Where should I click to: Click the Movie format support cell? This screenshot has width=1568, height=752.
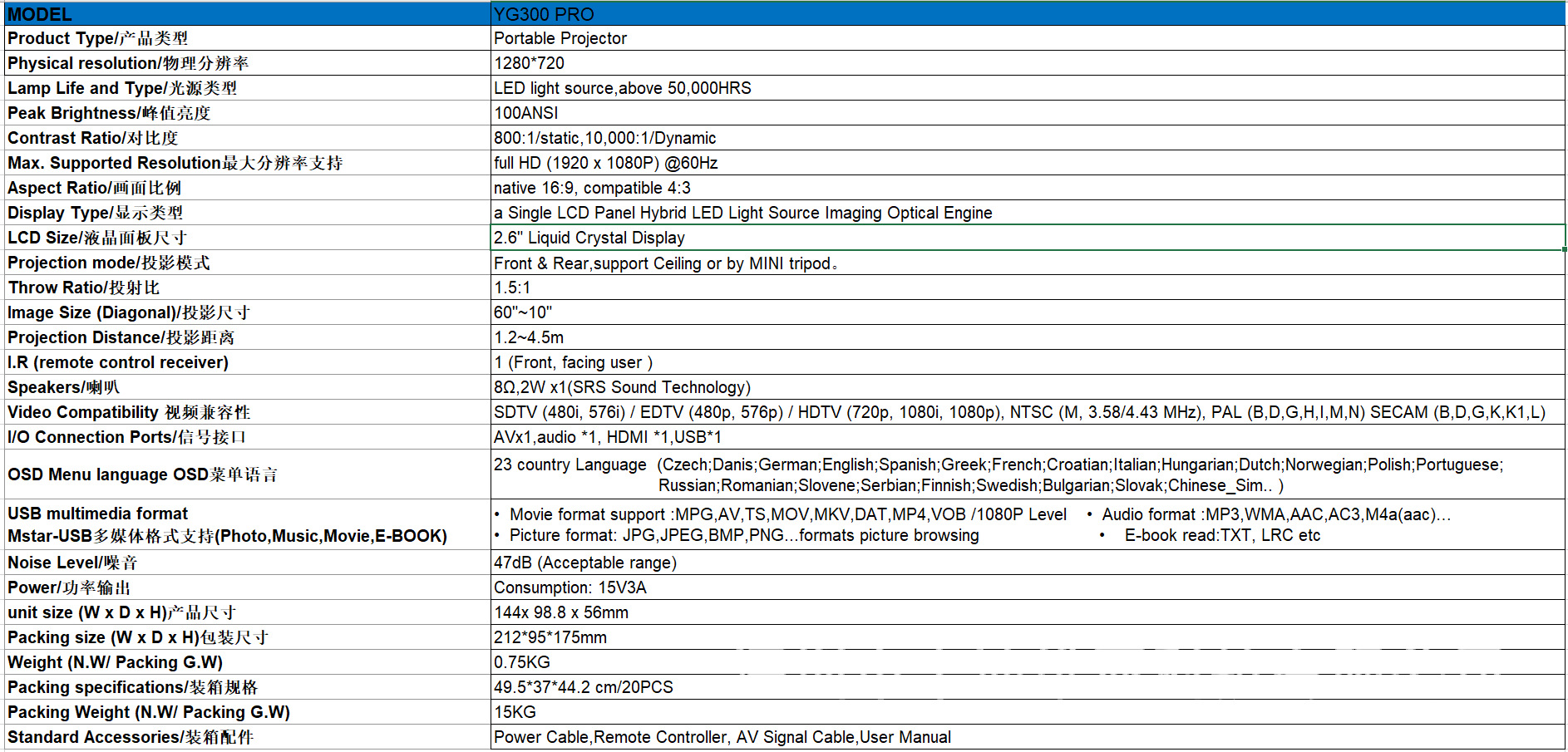coord(1028,524)
